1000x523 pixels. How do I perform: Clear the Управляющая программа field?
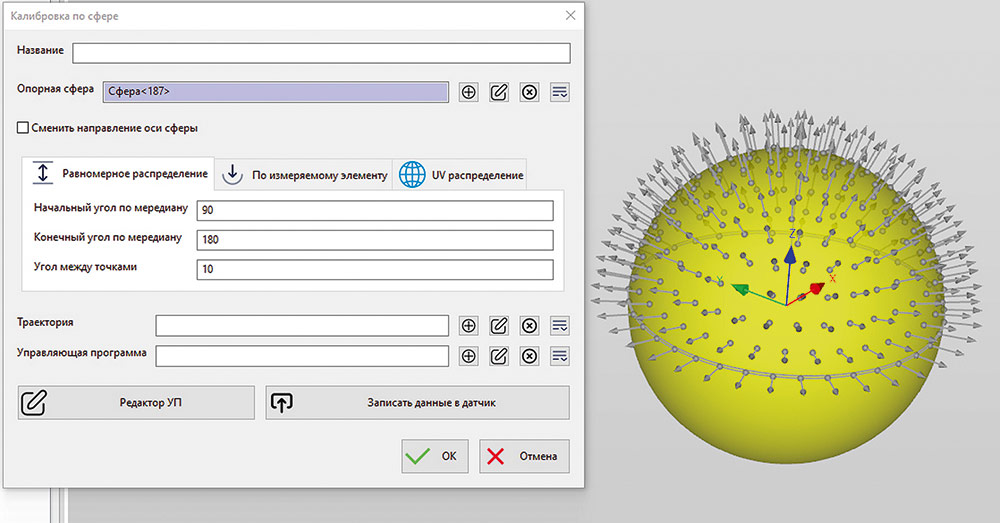pos(529,356)
